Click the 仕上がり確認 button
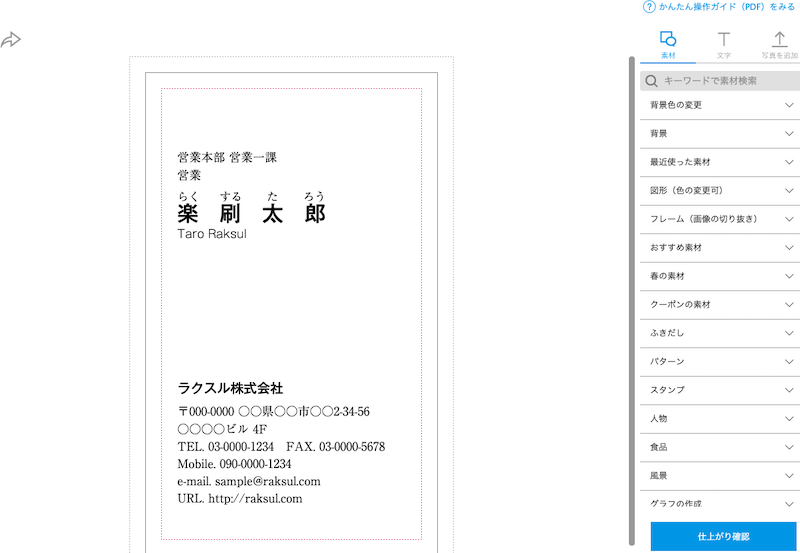 [x=723, y=537]
